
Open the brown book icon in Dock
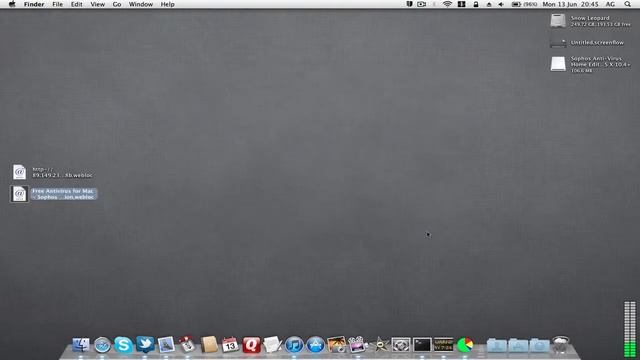pos(209,345)
